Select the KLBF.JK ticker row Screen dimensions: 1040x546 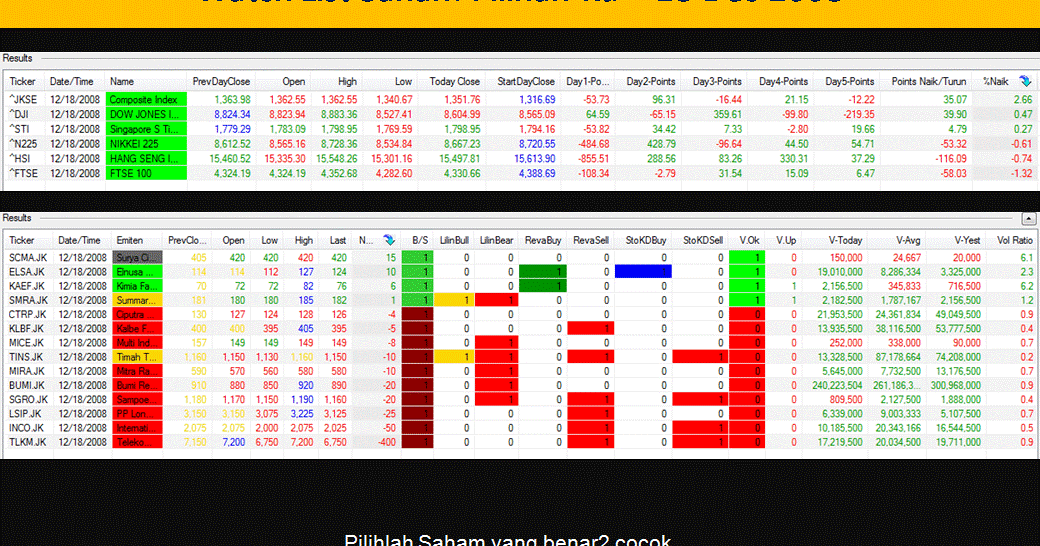[521, 328]
